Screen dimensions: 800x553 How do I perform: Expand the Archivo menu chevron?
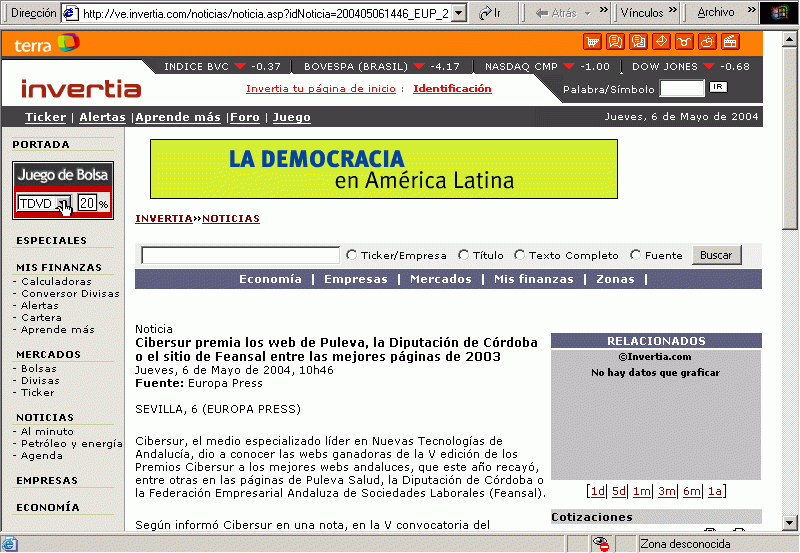[752, 10]
